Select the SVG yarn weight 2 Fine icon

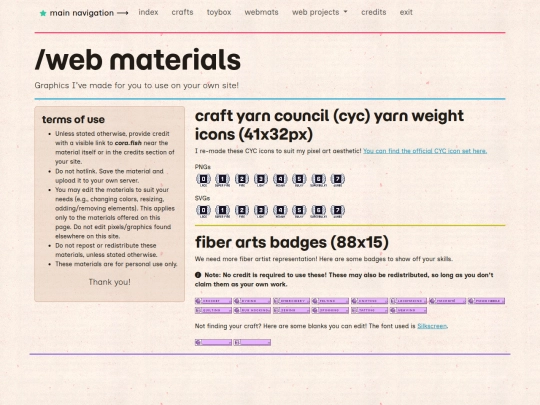pos(242,211)
